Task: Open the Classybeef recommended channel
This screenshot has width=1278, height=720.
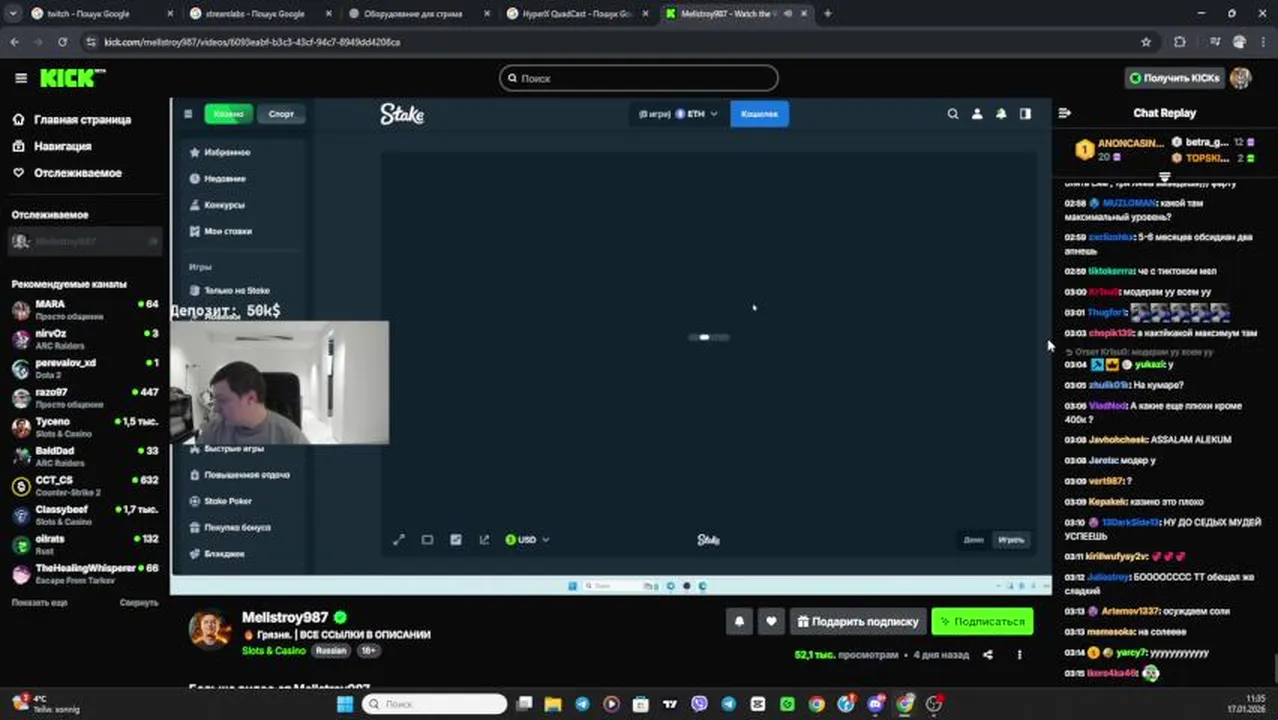Action: [x=85, y=515]
